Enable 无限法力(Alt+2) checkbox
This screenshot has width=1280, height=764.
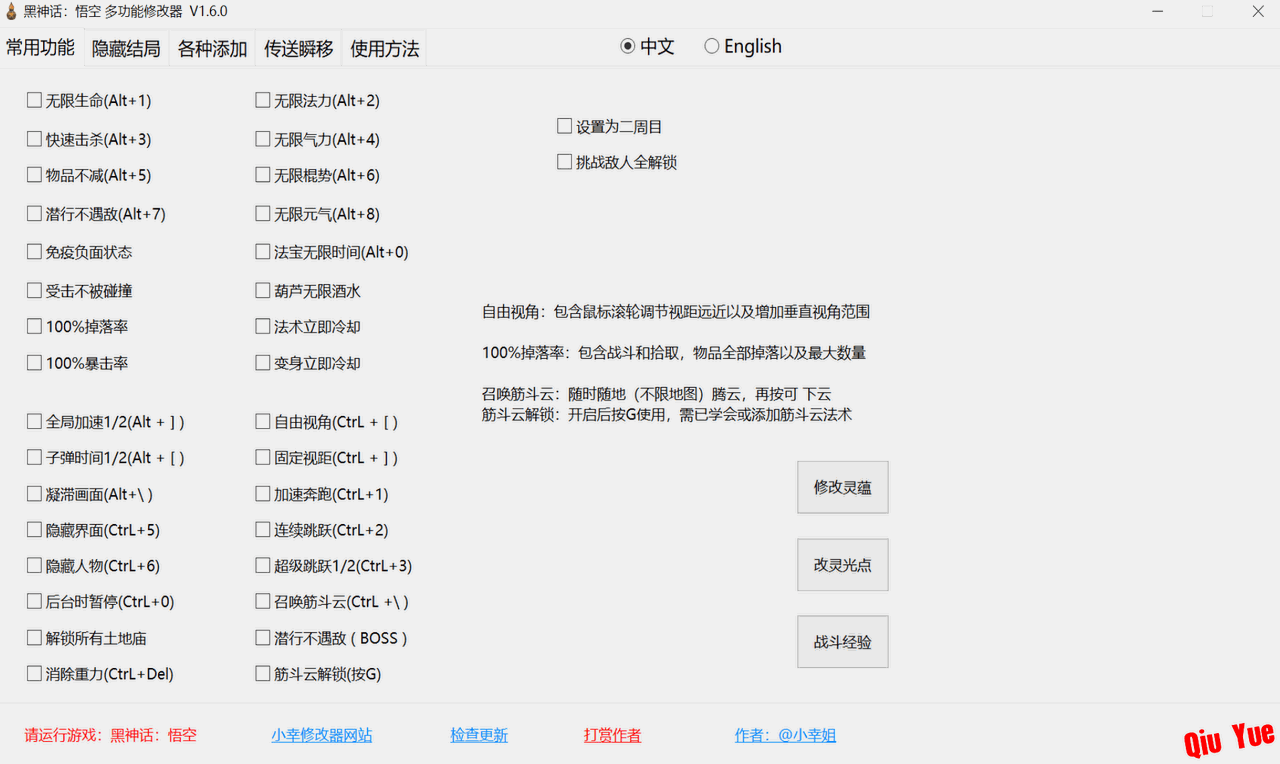(263, 100)
